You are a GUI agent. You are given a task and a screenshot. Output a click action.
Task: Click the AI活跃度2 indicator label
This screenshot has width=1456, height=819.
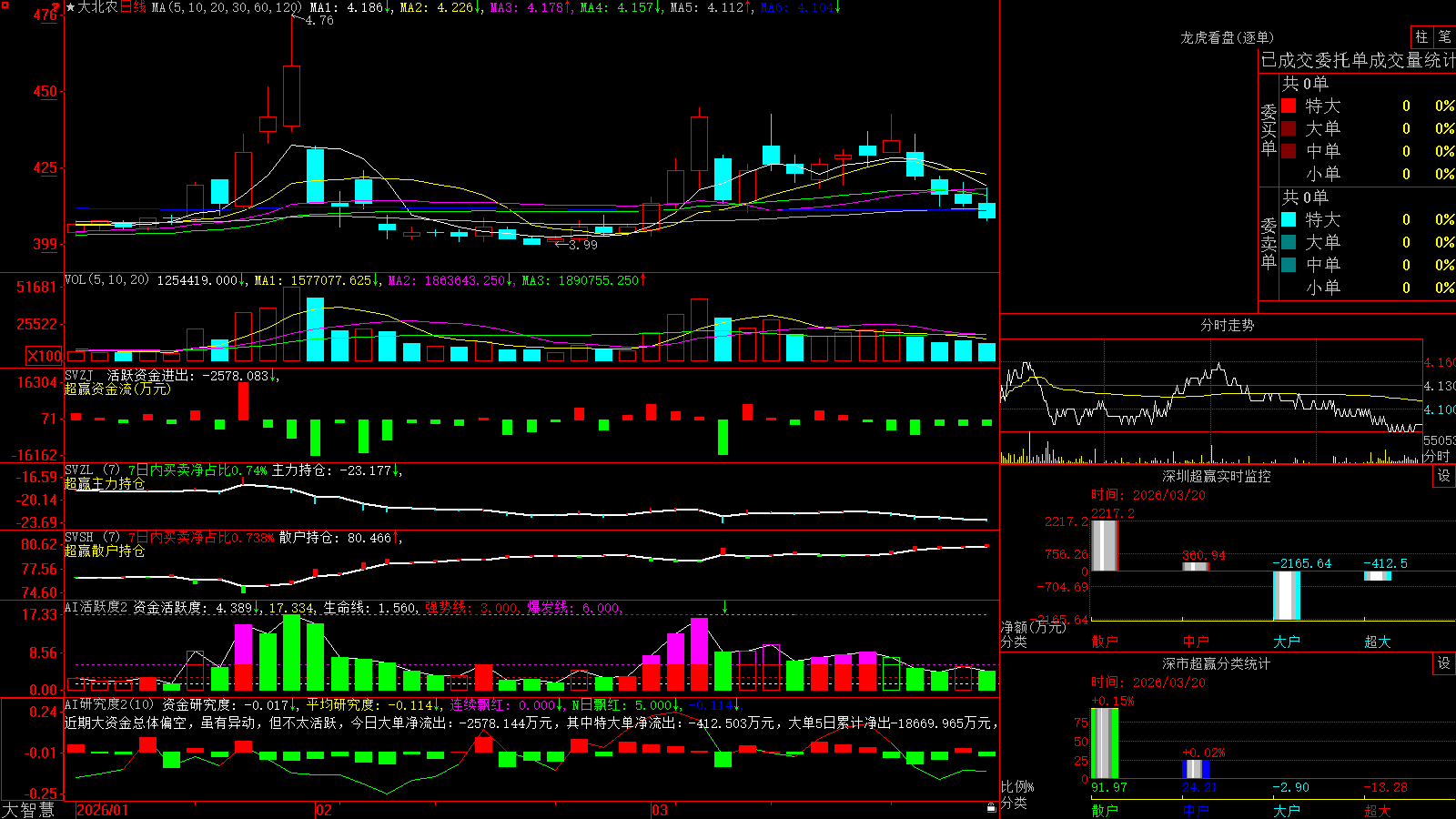[x=96, y=608]
